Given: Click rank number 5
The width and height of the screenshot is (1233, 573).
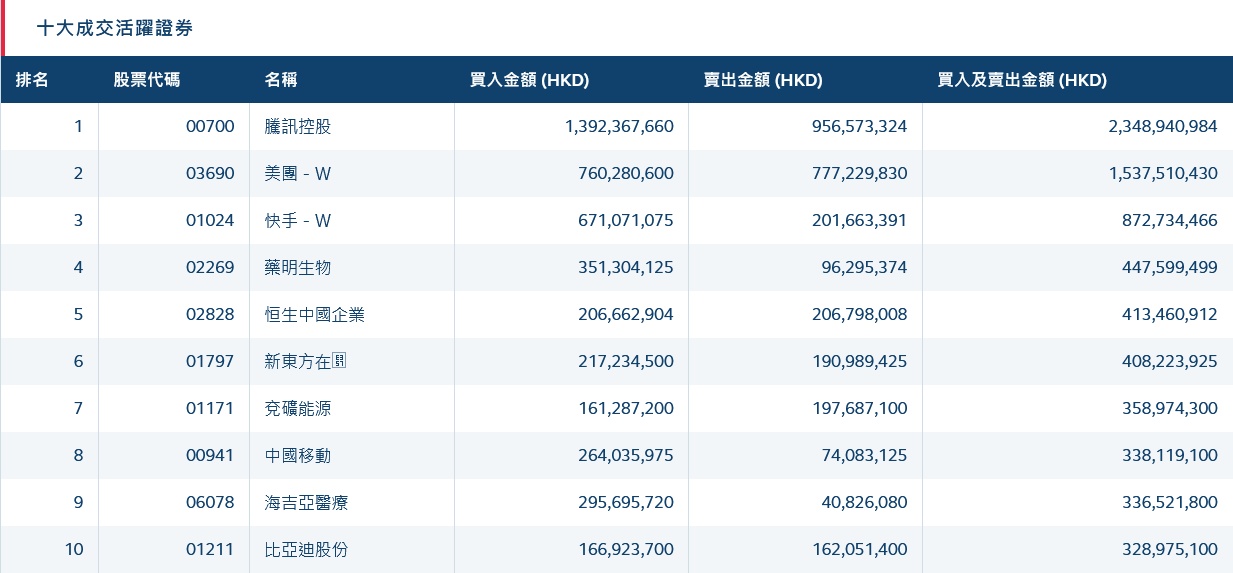Looking at the screenshot, I should pyautogui.click(x=79, y=315).
